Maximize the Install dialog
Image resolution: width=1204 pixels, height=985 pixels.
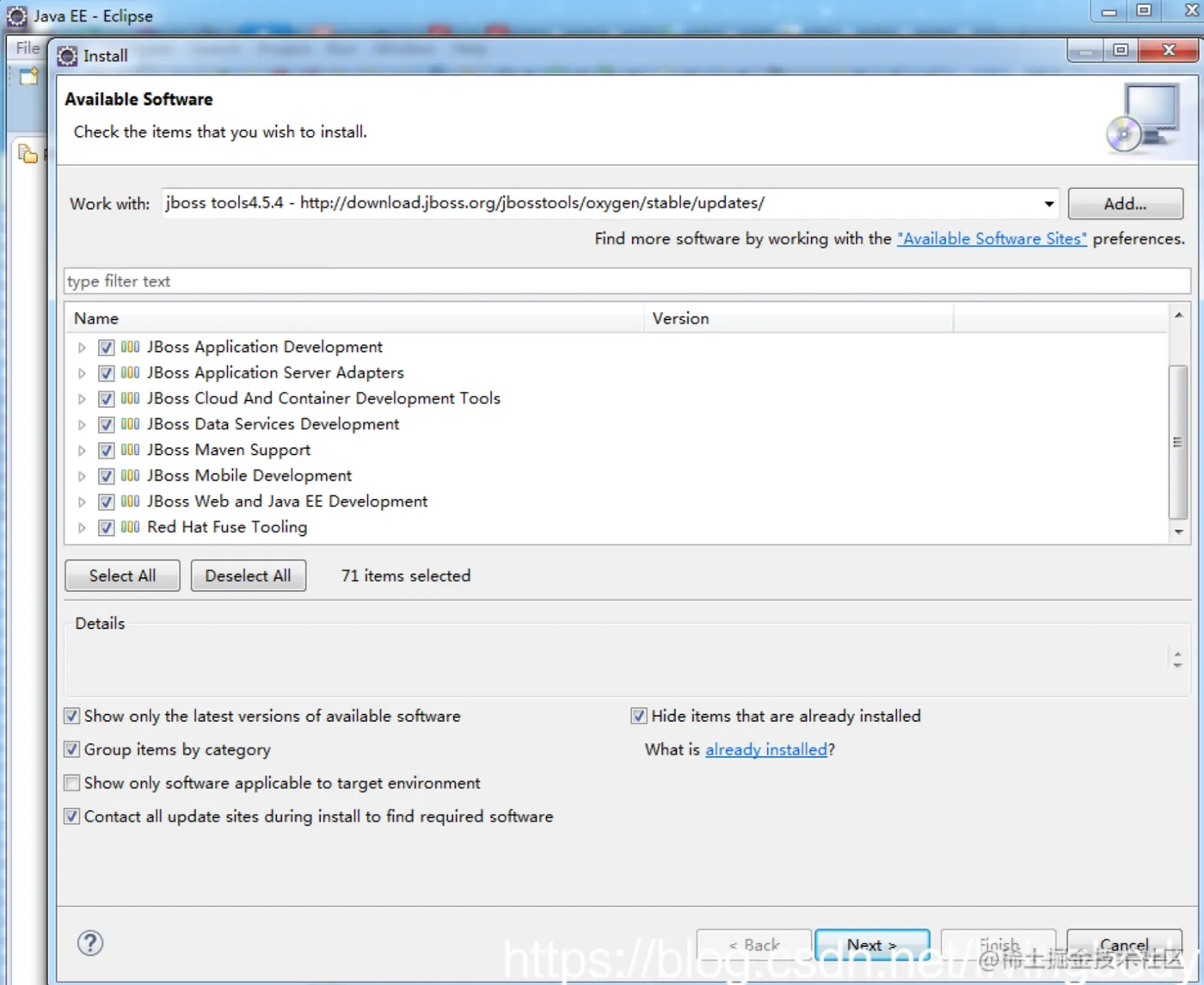1120,51
